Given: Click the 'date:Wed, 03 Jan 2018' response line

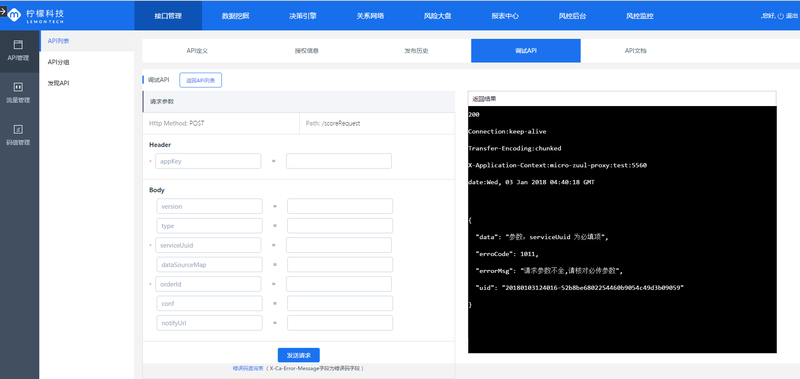Looking at the screenshot, I should 531,182.
